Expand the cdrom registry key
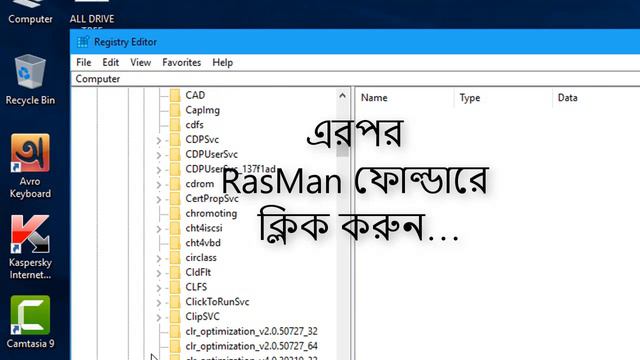 pyautogui.click(x=159, y=184)
